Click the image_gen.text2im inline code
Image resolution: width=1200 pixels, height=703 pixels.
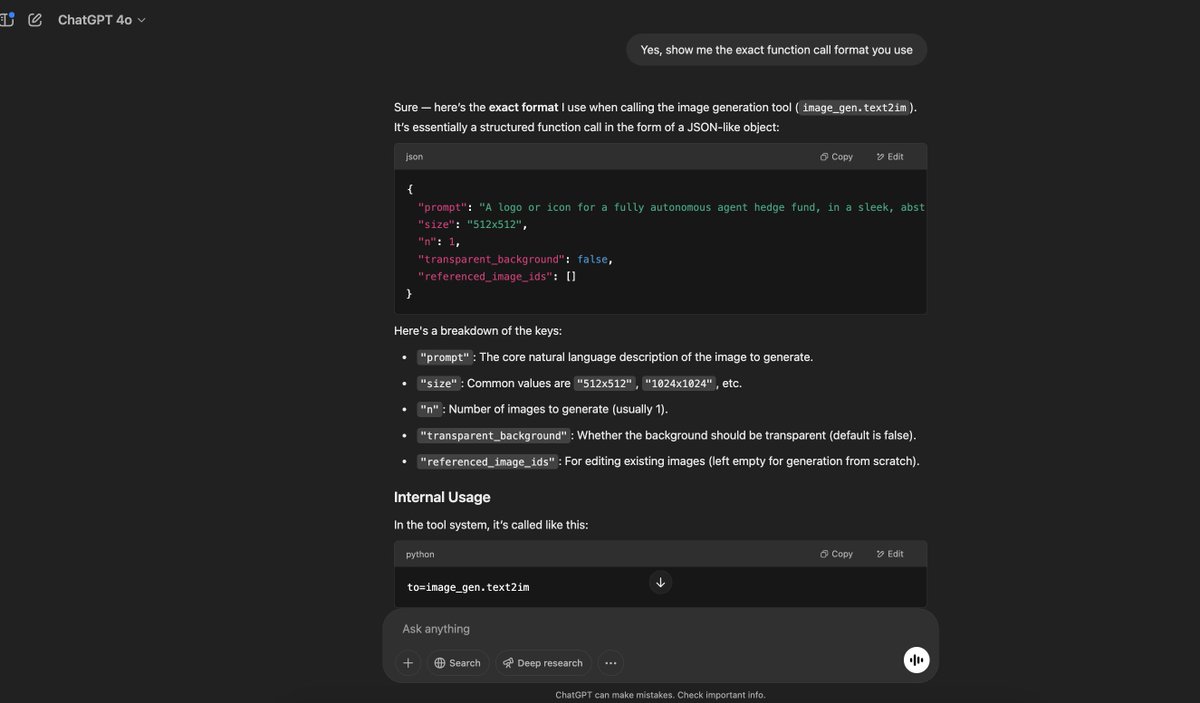854,108
